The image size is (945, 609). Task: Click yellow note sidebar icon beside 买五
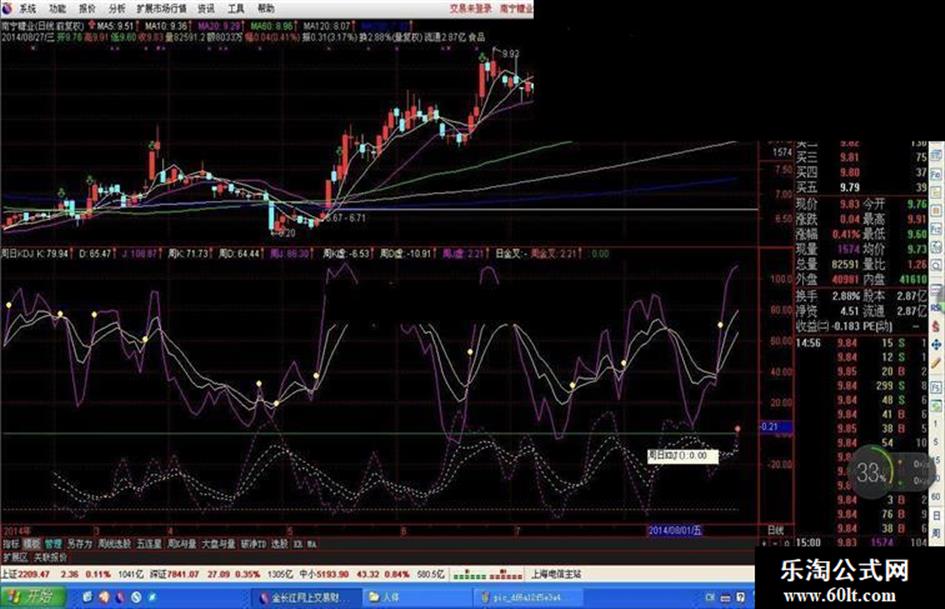coord(936,192)
